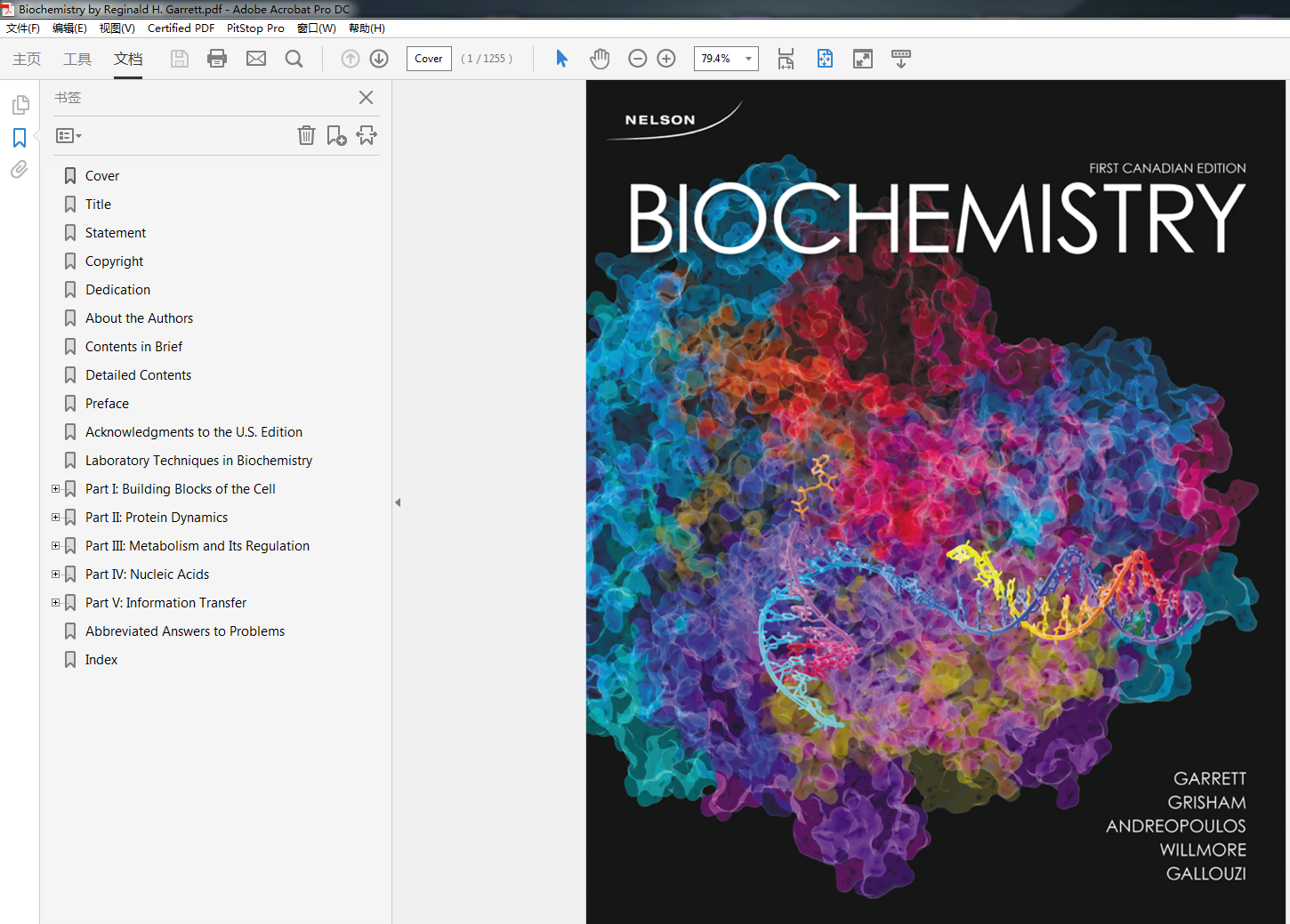Send file by email envelope icon
The image size is (1290, 924).
[256, 59]
